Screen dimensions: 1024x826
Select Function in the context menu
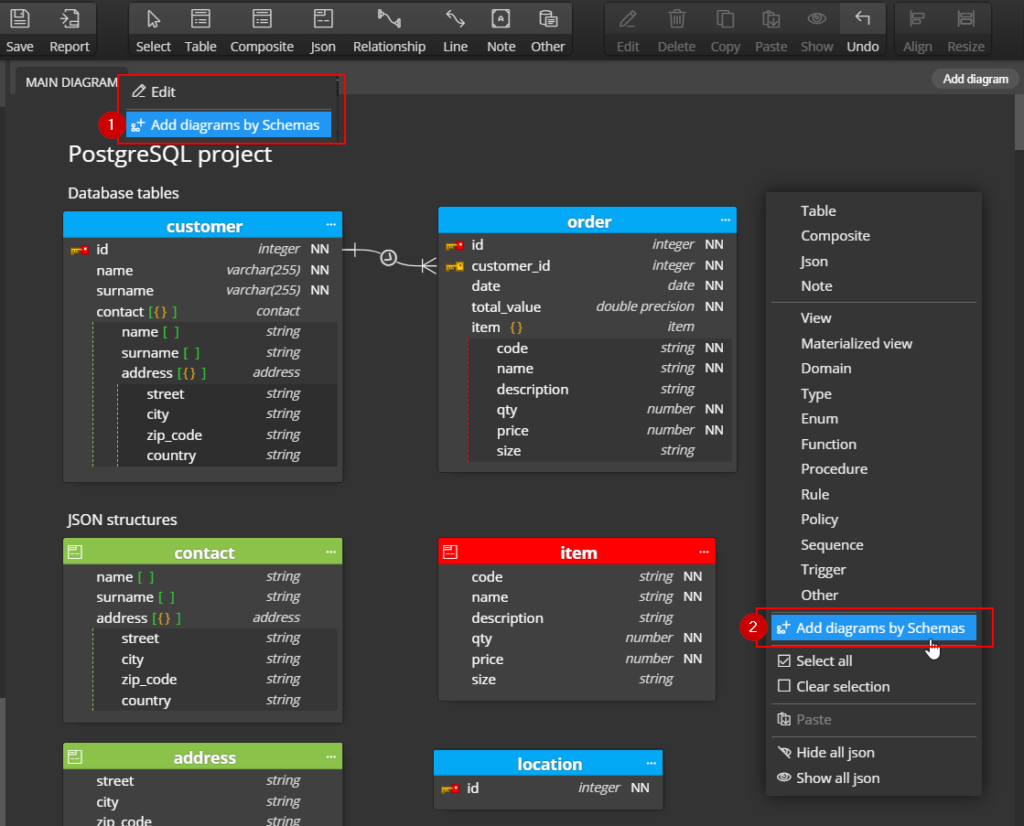[828, 444]
